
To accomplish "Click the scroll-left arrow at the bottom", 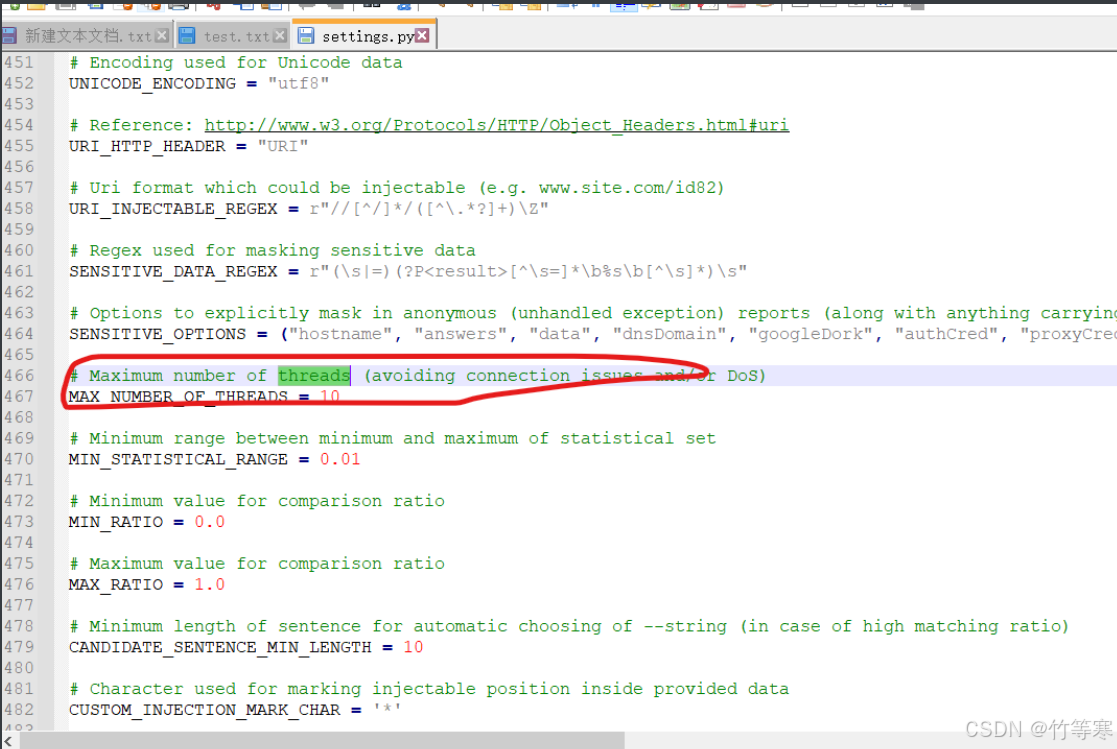I will (9, 740).
